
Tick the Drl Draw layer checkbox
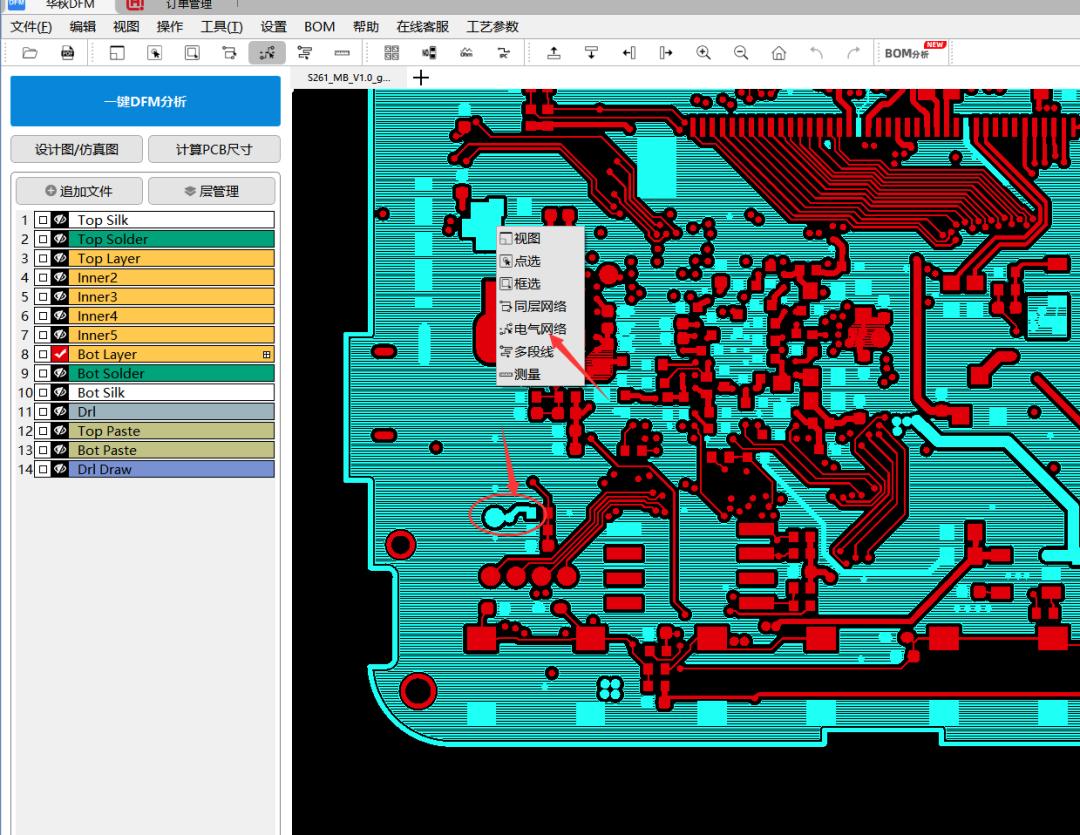coord(42,469)
